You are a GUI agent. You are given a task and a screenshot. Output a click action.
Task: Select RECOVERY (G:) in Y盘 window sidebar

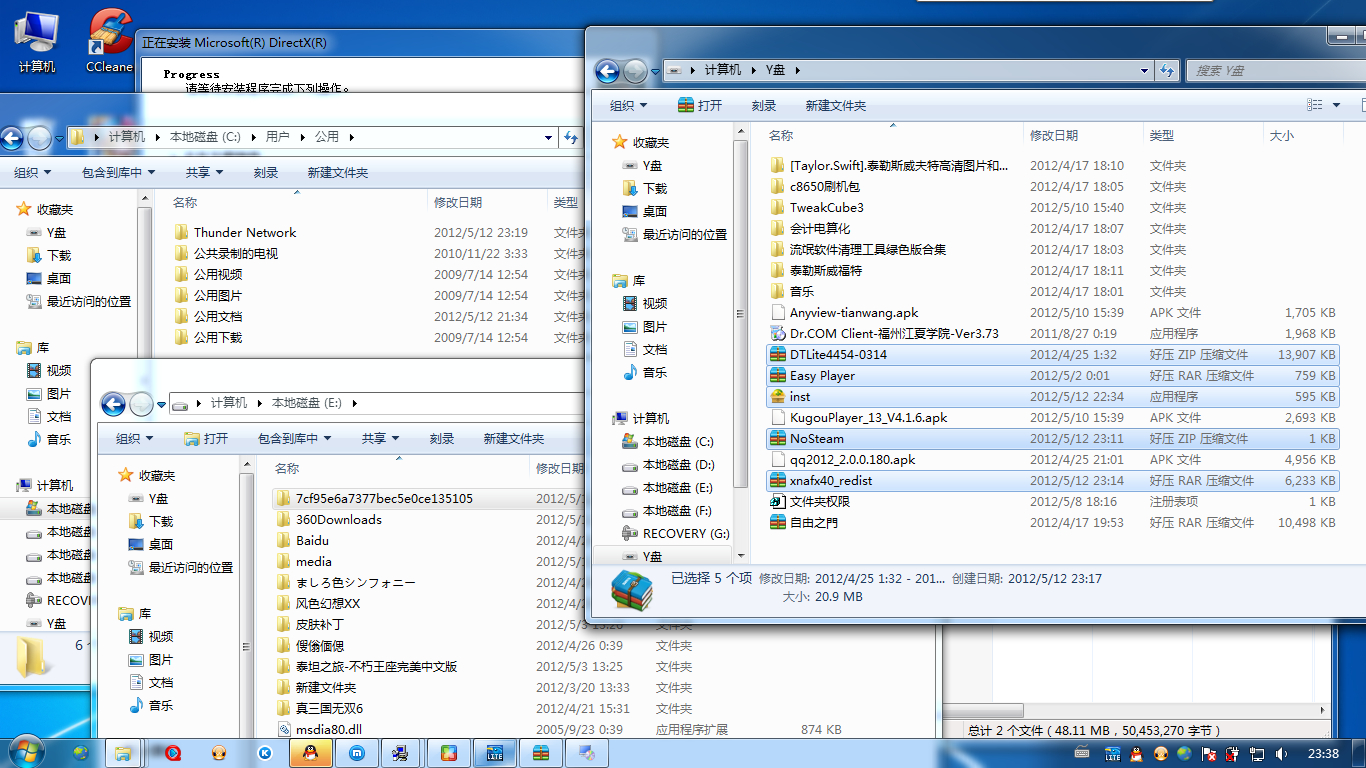(x=676, y=533)
